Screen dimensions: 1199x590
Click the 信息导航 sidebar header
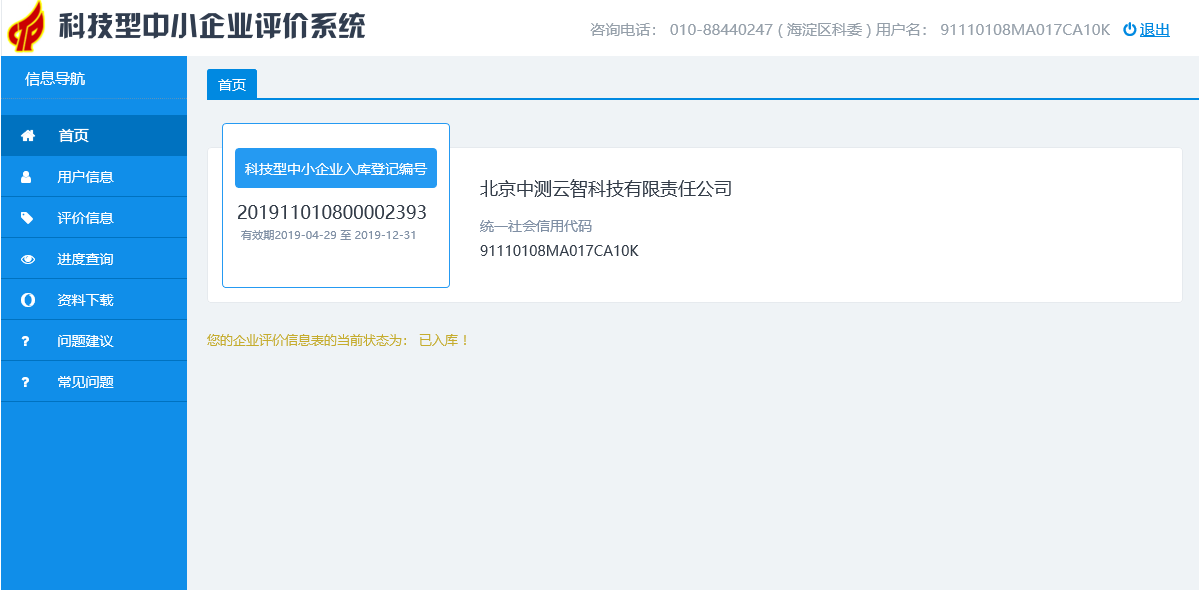(55, 79)
